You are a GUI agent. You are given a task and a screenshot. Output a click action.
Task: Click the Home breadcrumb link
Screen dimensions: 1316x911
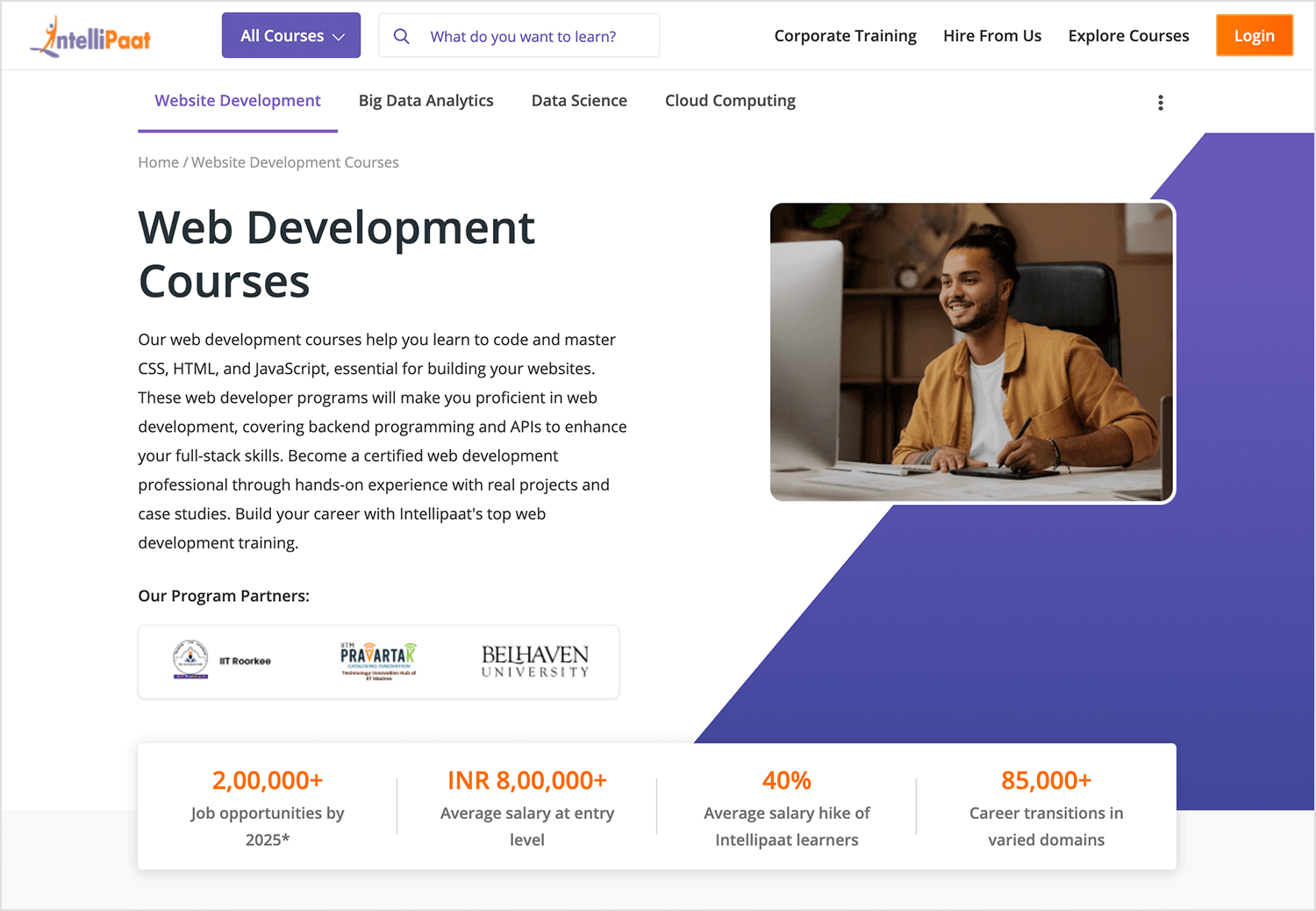pyautogui.click(x=158, y=162)
